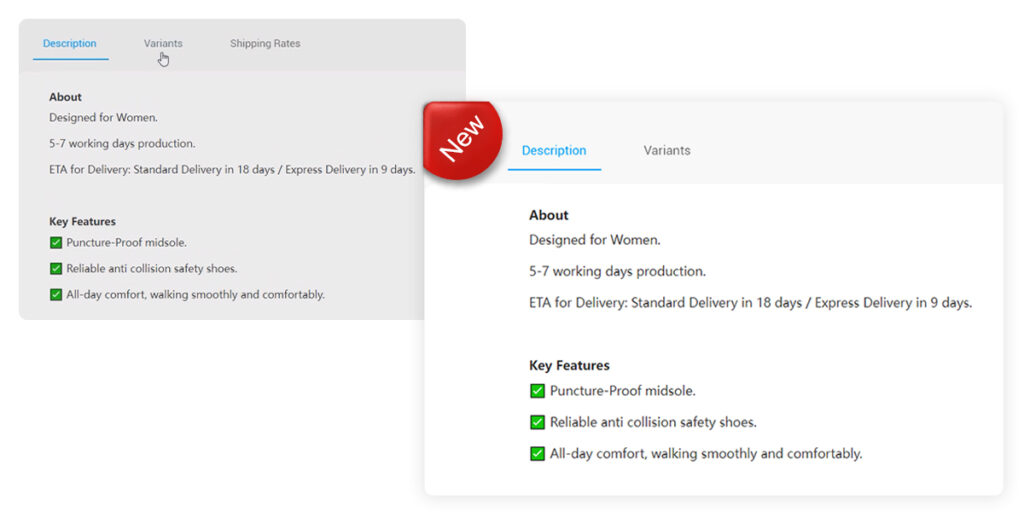Viewport: 1024px width, 512px height.
Task: Select 'Reliable anti collision safety shoes.' in old panel
Action: coord(152,268)
